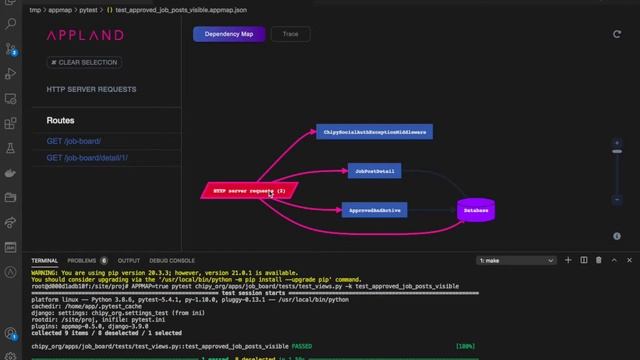The height and width of the screenshot is (360, 640).
Task: Select the JobPostDetail node
Action: (374, 171)
